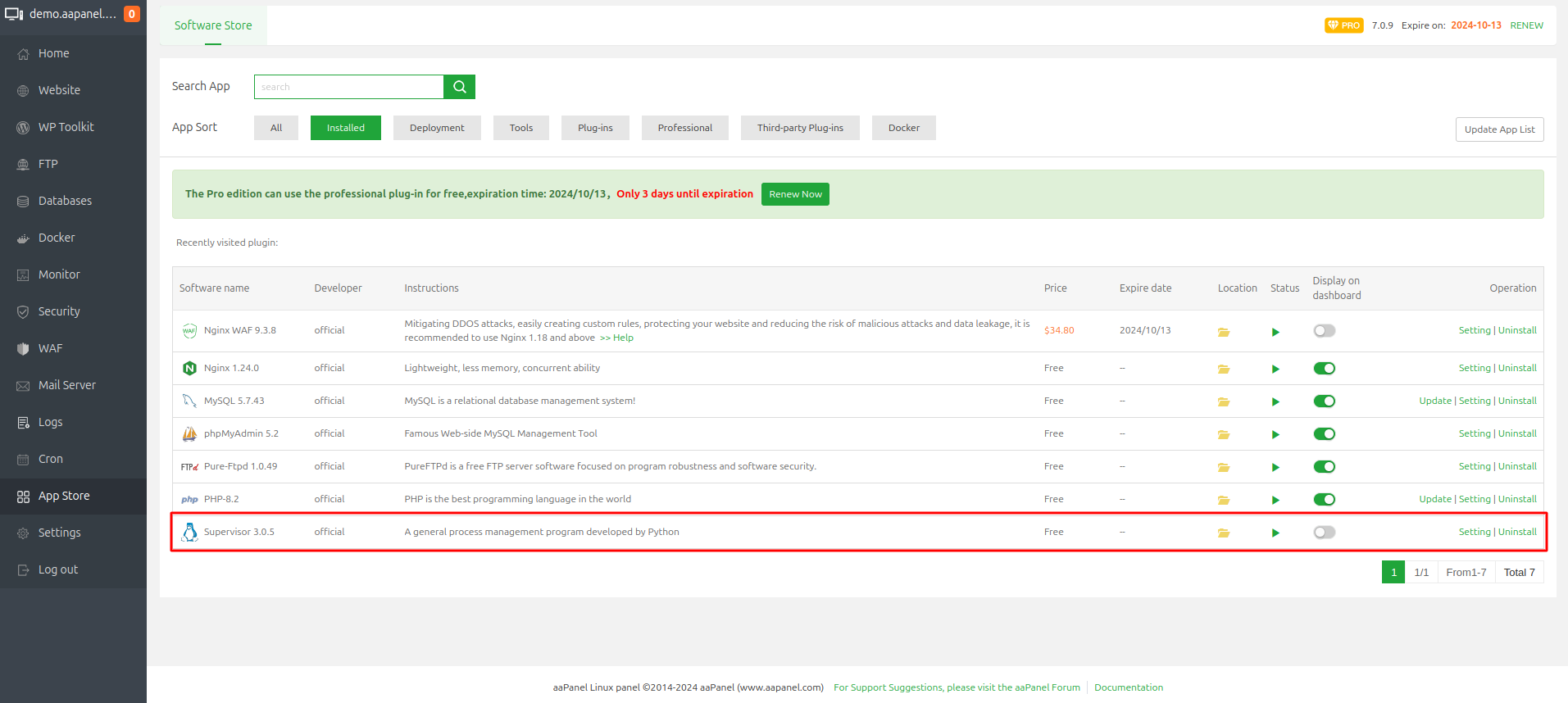
Task: Click the Supervisor penguin icon
Action: tap(189, 533)
